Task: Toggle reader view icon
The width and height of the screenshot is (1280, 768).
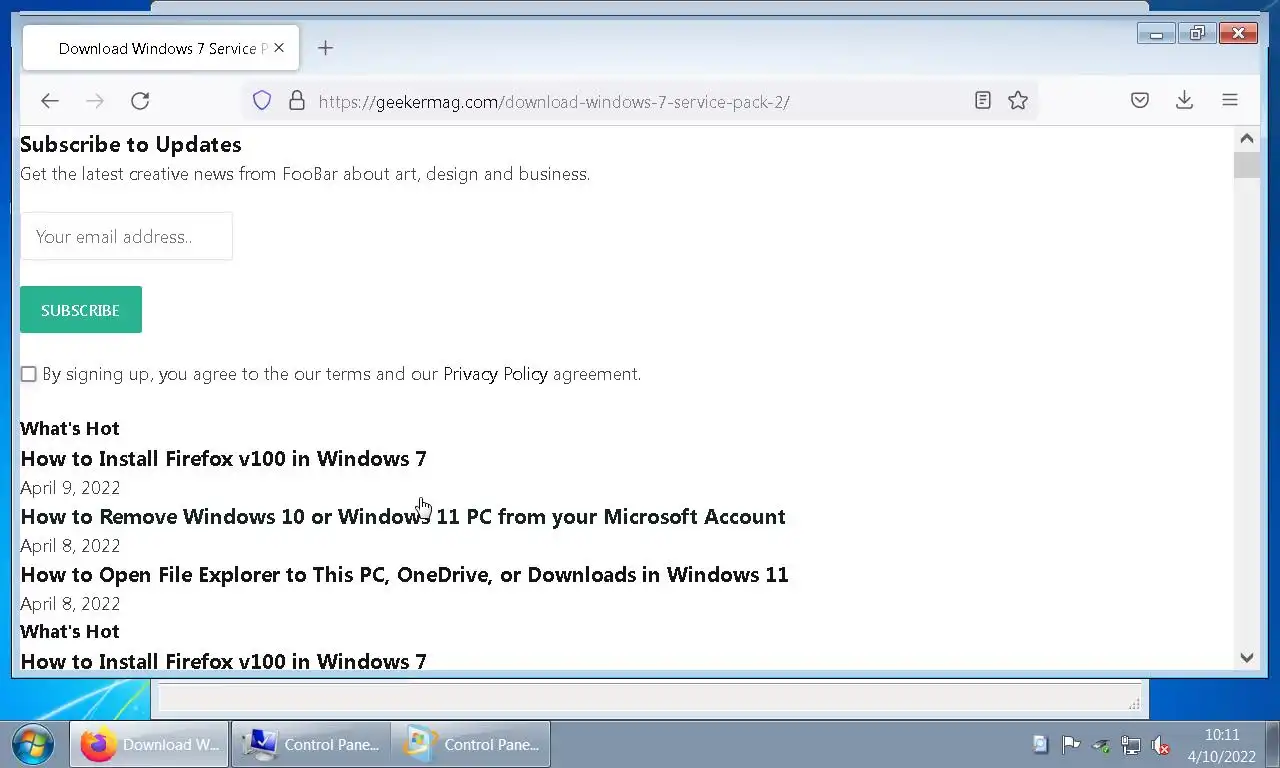Action: (x=983, y=100)
